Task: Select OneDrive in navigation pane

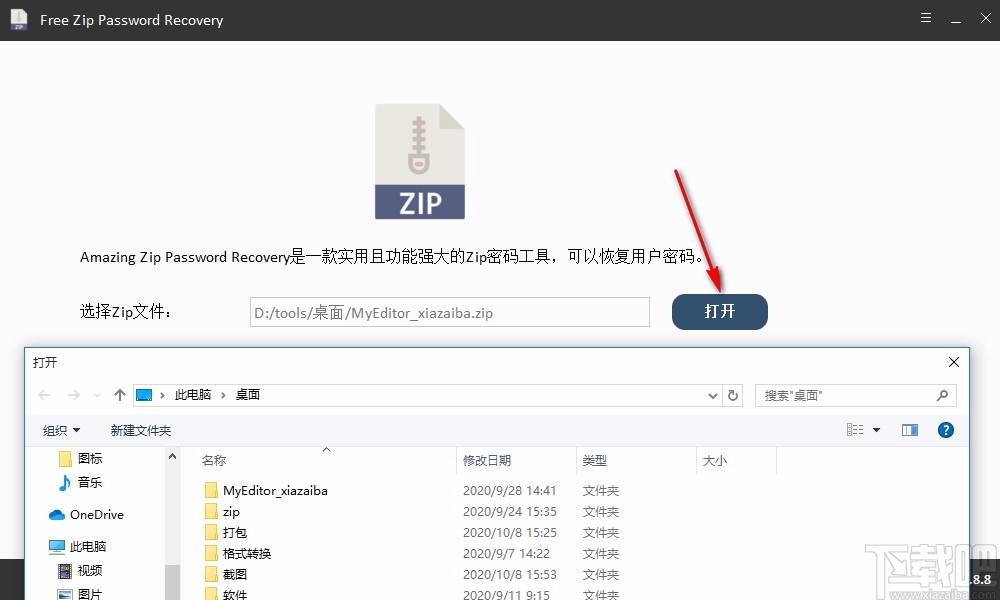Action: 96,515
